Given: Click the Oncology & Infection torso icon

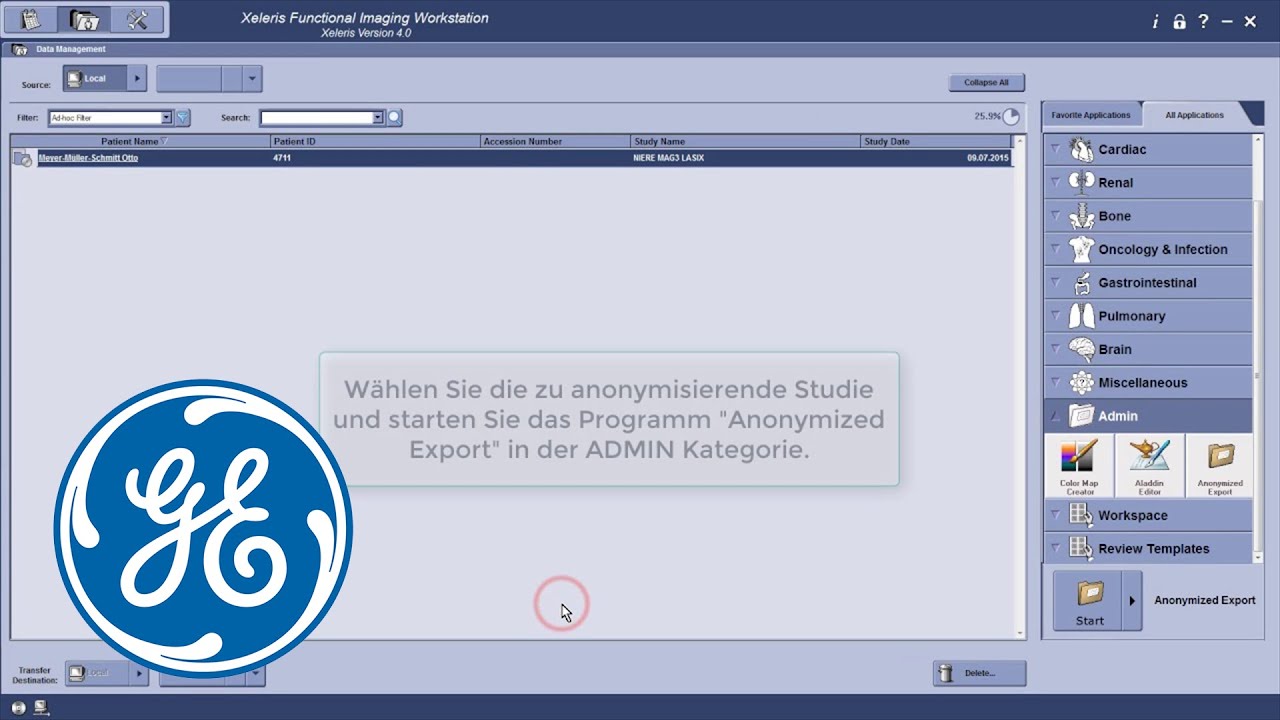Looking at the screenshot, I should coord(1081,249).
